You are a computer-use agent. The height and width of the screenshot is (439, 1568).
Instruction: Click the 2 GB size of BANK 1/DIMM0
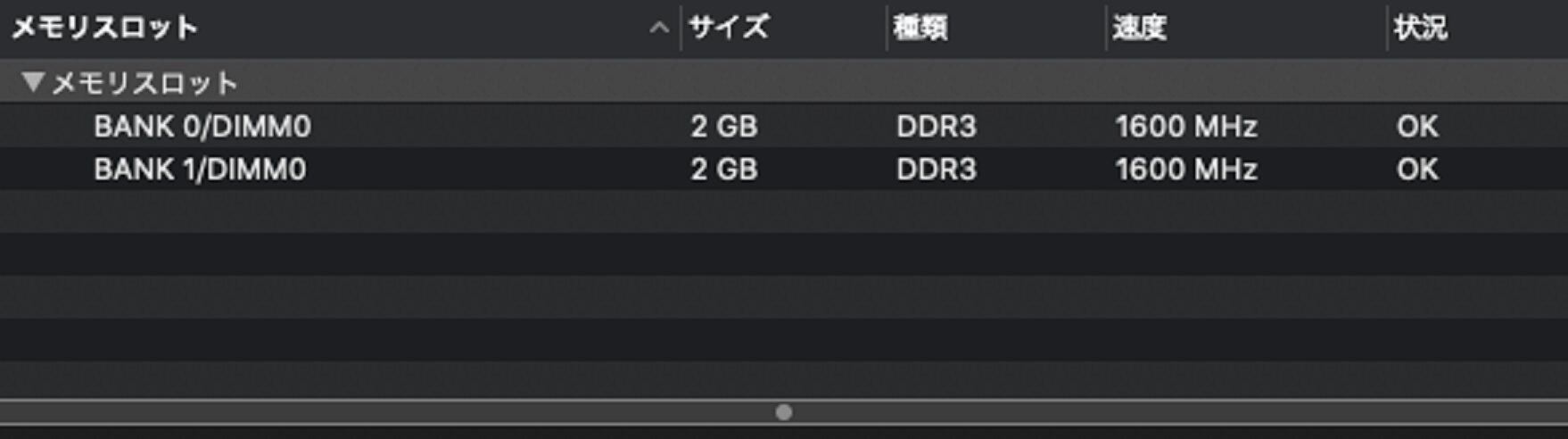pos(723,169)
